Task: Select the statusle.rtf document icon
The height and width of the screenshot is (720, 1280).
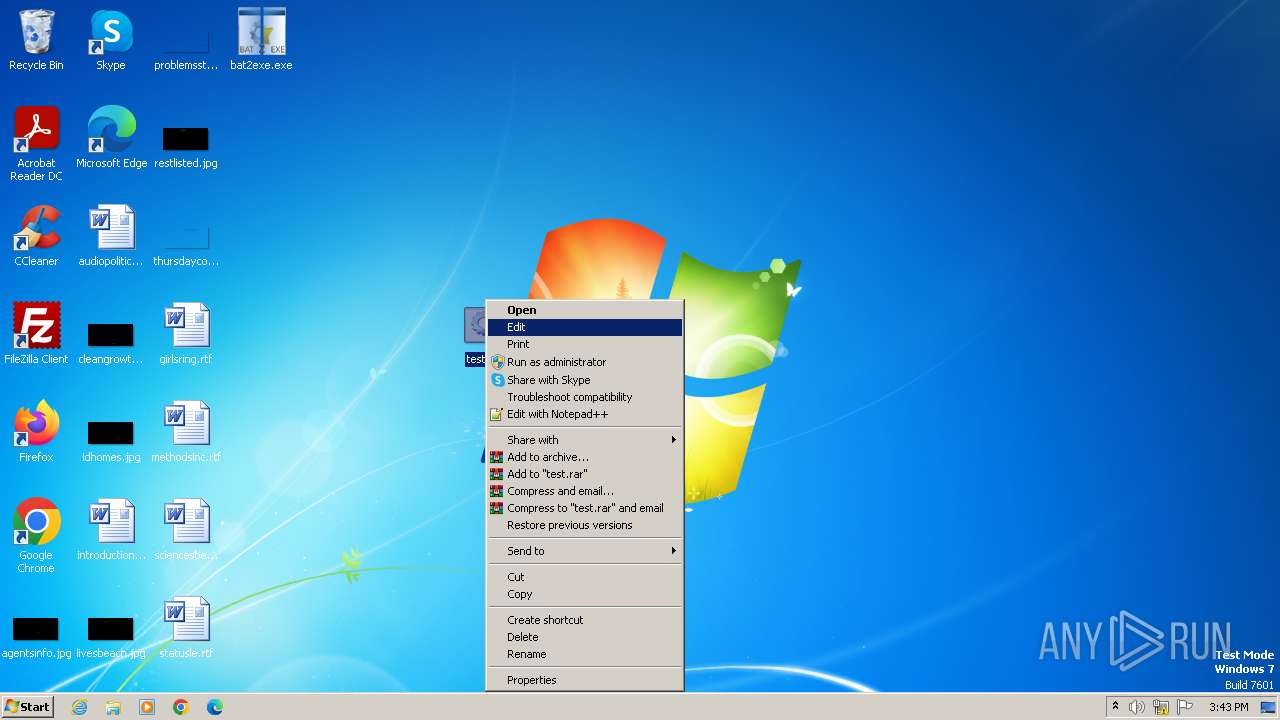Action: pyautogui.click(x=186, y=628)
